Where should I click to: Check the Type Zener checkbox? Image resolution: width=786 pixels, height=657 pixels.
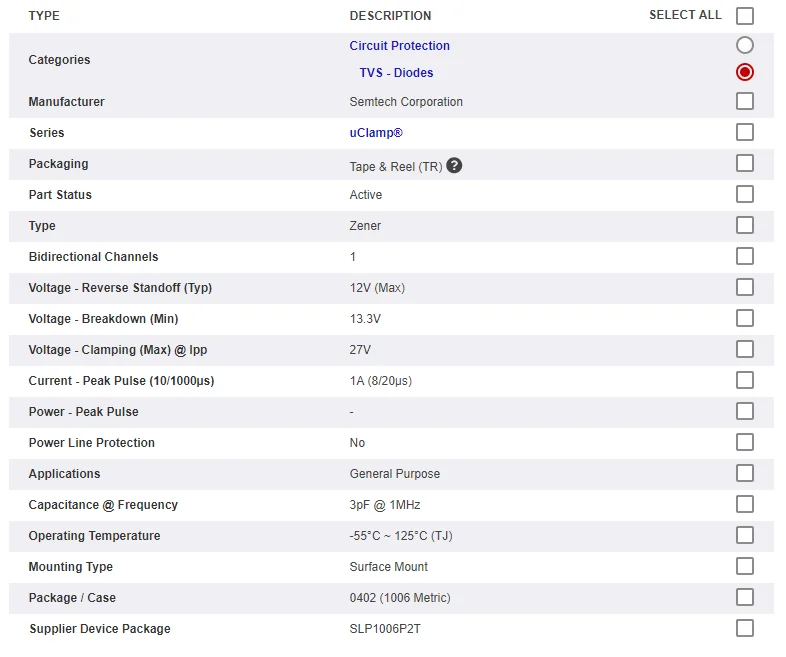click(x=744, y=226)
